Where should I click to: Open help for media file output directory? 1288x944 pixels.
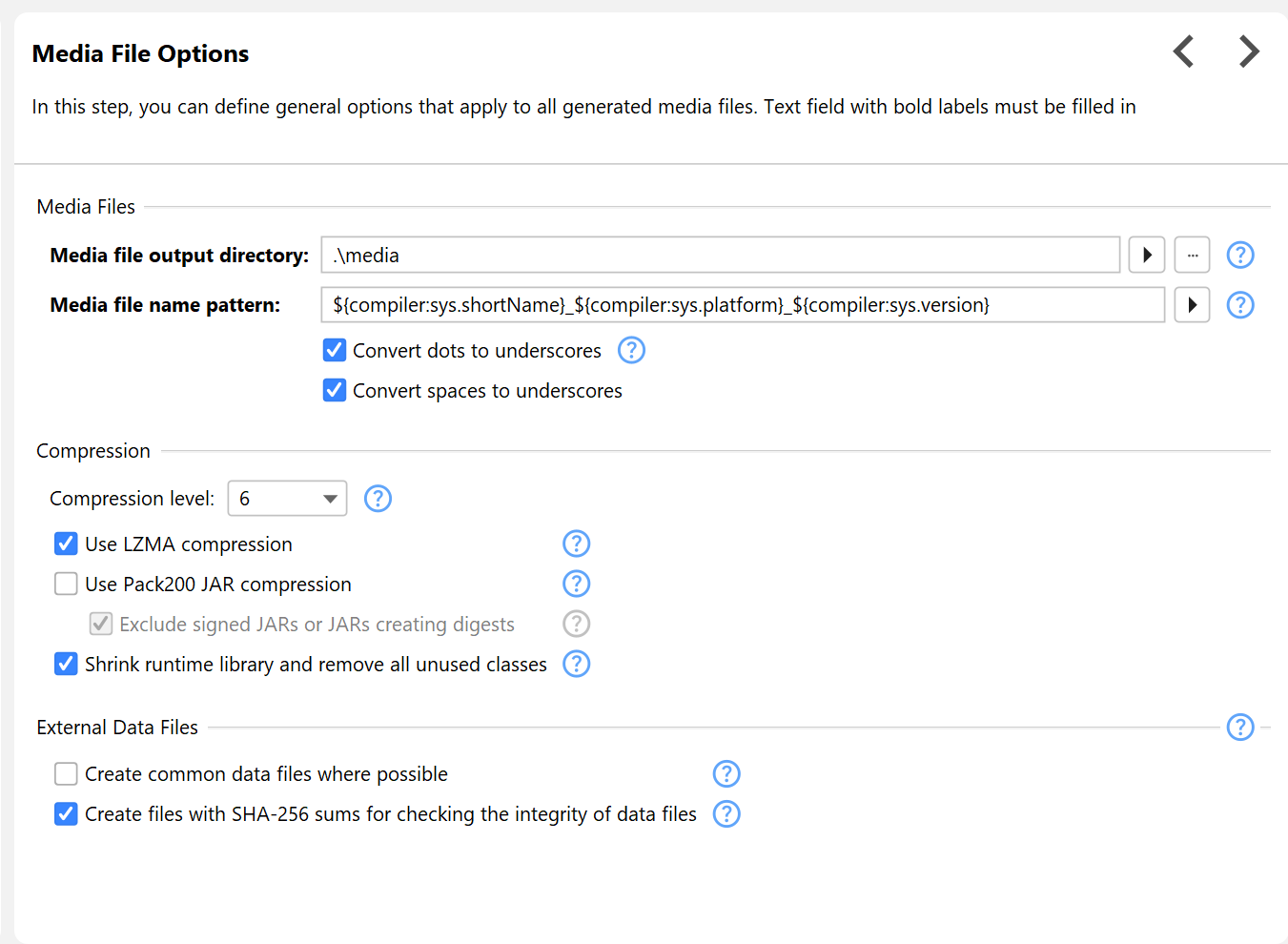point(1239,256)
